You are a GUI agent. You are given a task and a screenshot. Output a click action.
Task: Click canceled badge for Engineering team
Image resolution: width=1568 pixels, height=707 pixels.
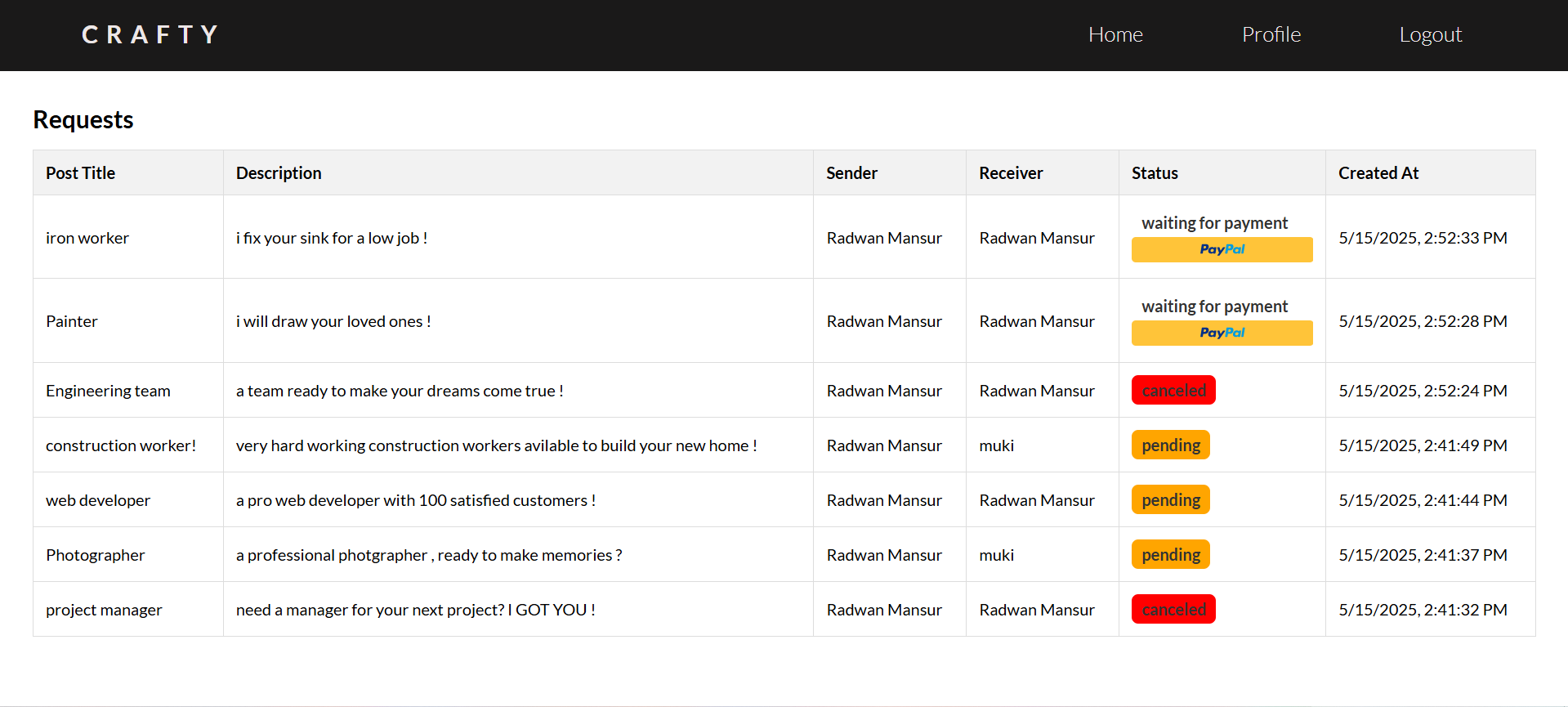click(1173, 391)
